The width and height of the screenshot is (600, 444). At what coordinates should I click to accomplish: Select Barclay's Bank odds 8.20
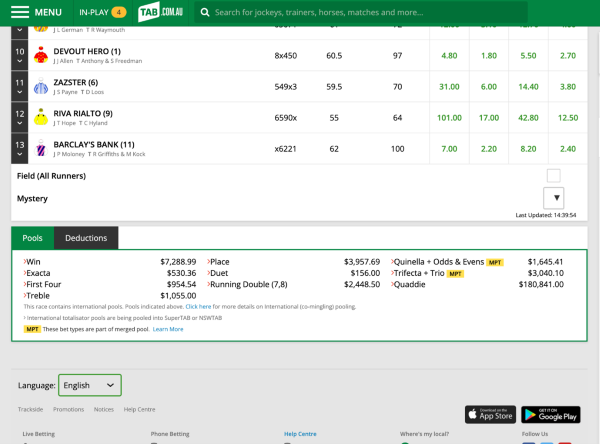click(528, 149)
